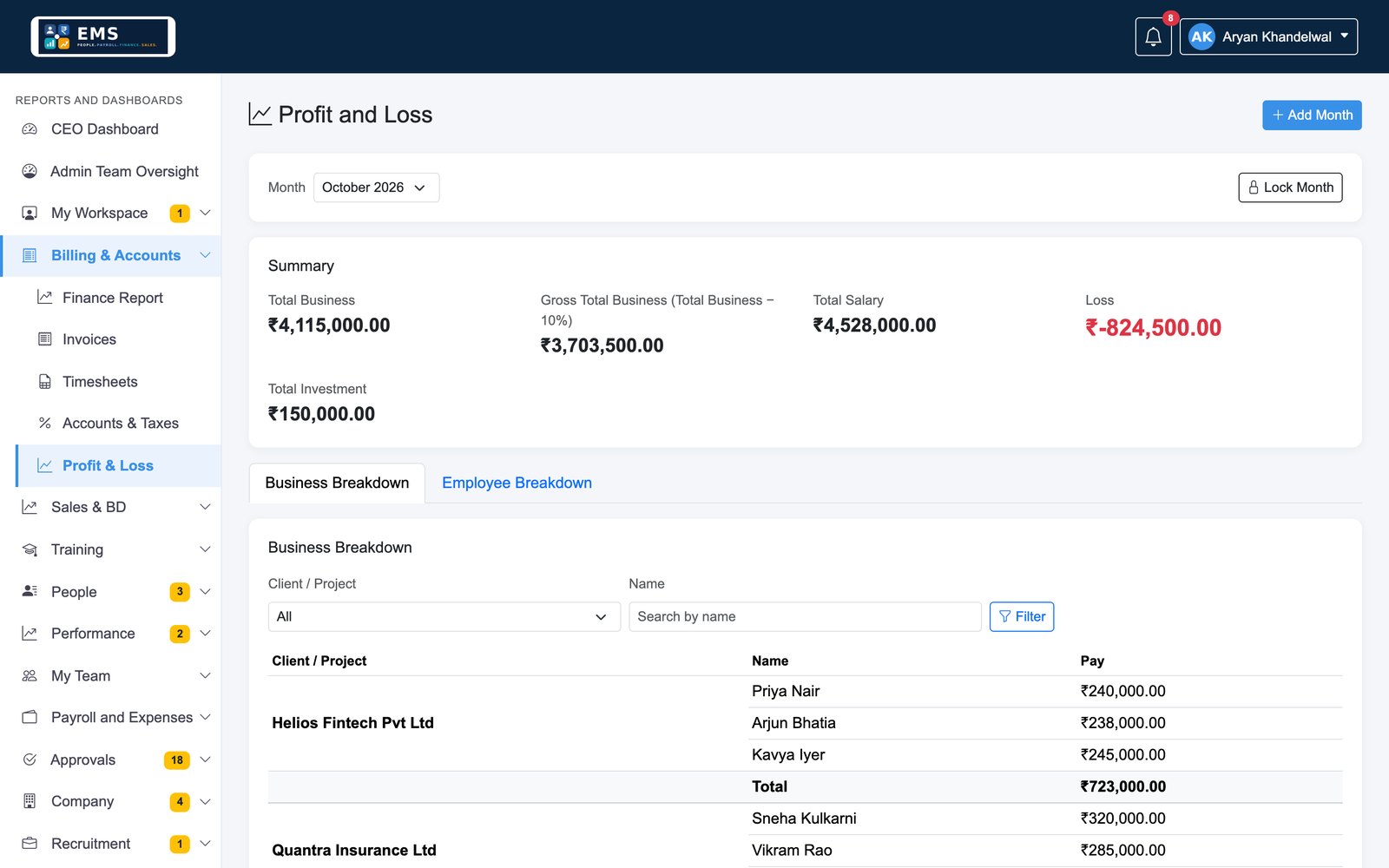Switch to the Employee Breakdown tab
The image size is (1389, 868).
coord(517,483)
